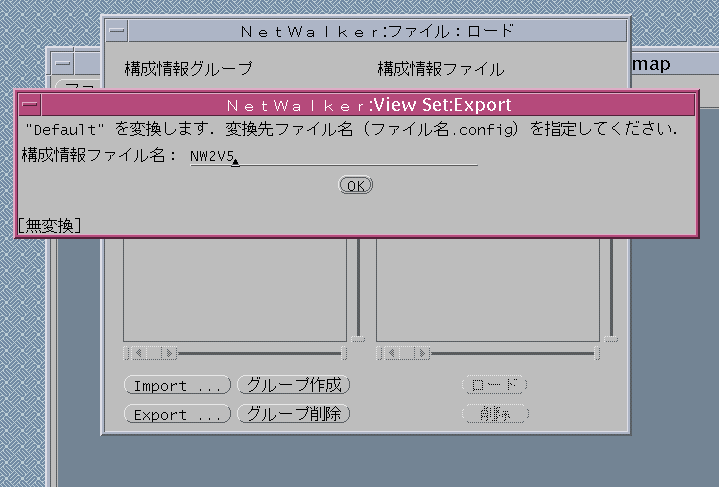Click the [無変換] input mode status text

[x=50, y=225]
